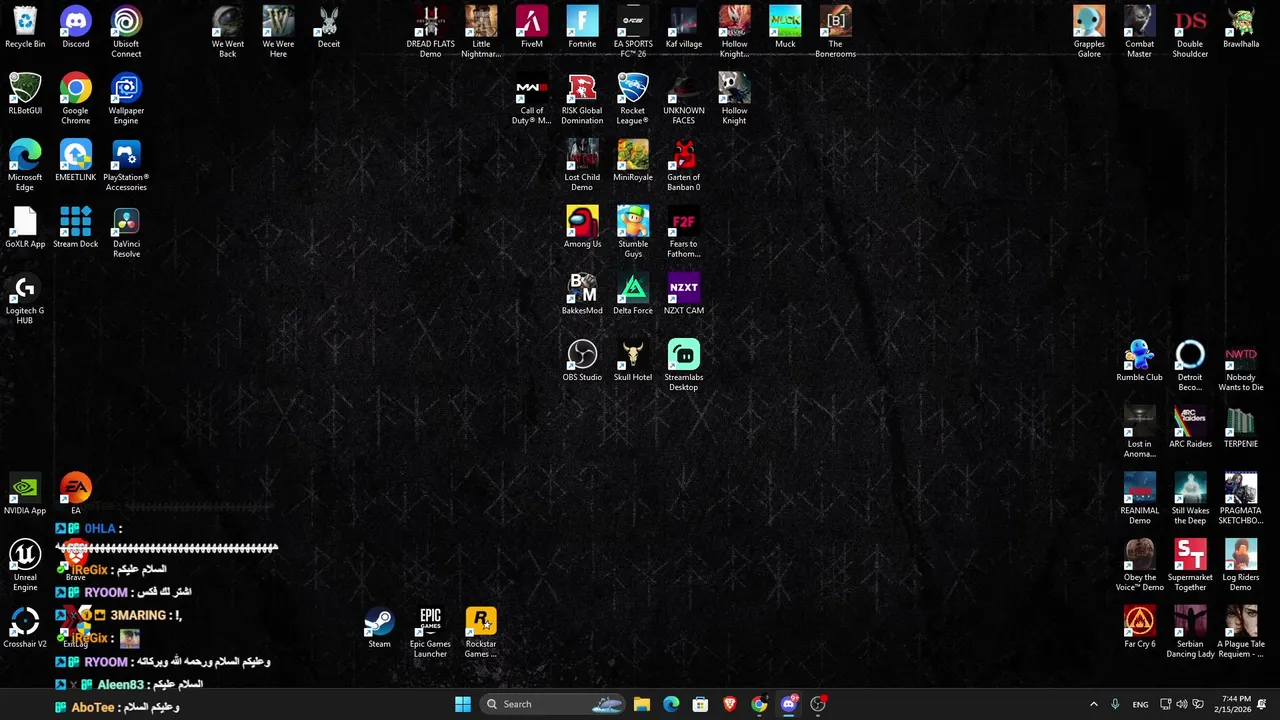Launch FiveM from desktop
Viewport: 1280px width, 720px height.
click(532, 28)
